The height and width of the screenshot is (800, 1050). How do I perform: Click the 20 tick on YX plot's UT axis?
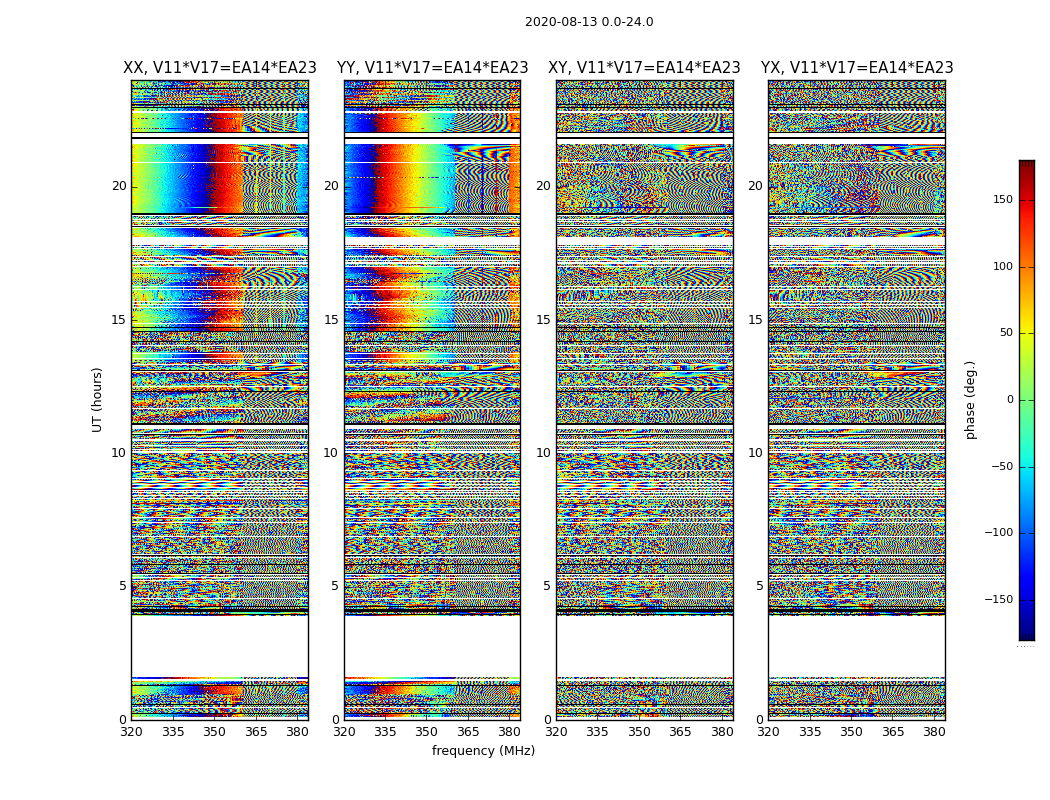click(x=755, y=186)
